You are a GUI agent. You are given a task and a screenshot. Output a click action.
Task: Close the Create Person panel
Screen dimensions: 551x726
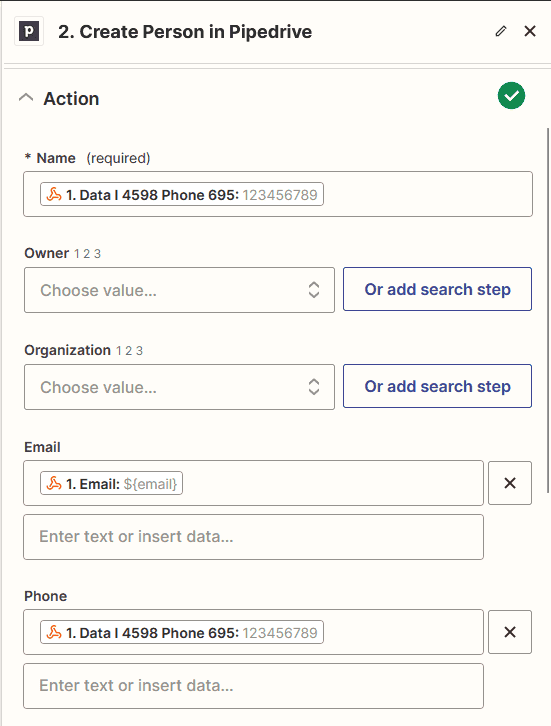pyautogui.click(x=530, y=31)
